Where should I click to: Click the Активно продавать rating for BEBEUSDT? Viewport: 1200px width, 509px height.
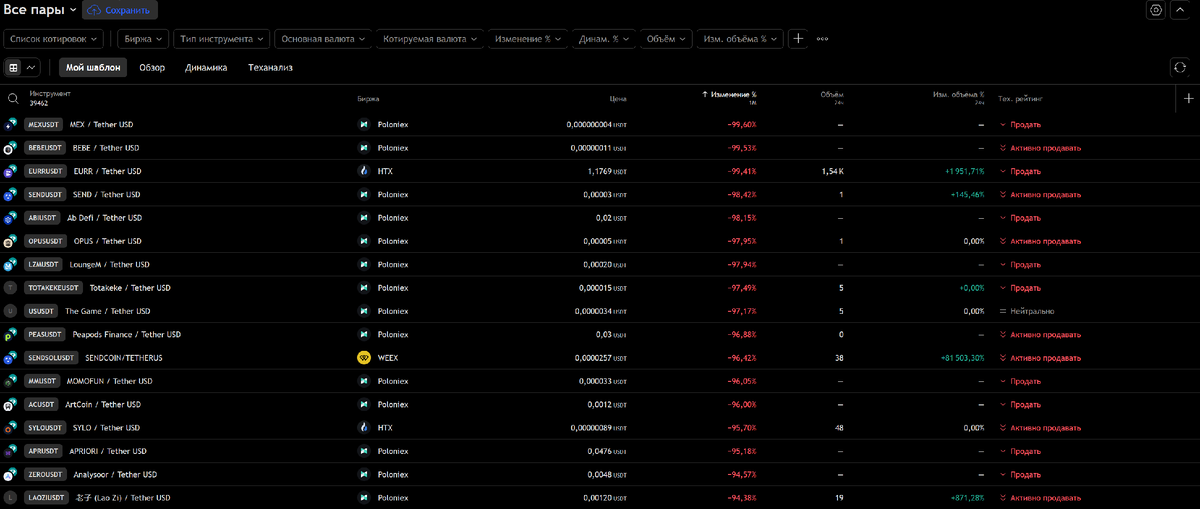[1045, 148]
